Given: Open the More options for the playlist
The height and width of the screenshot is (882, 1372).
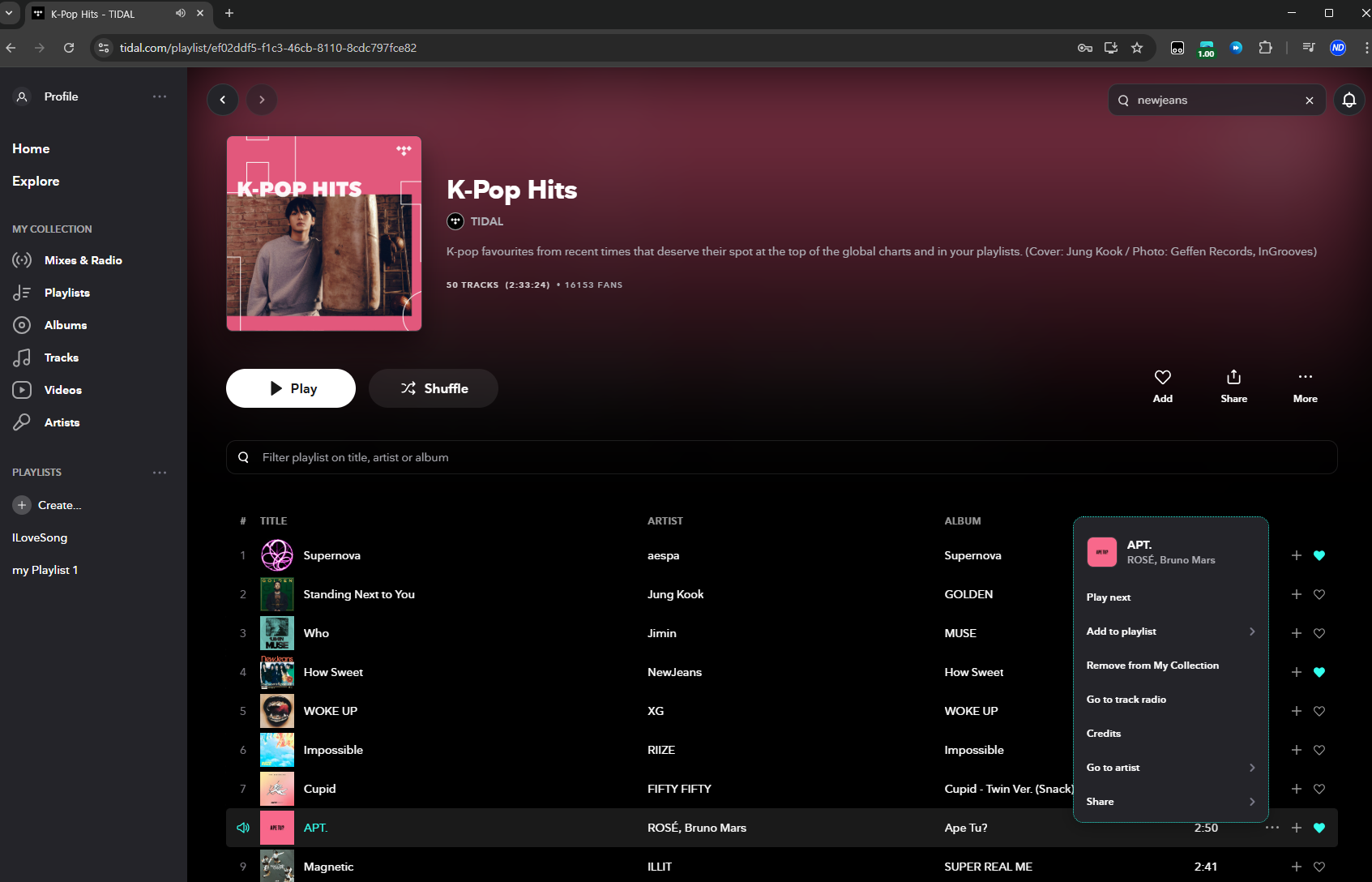Looking at the screenshot, I should (x=1306, y=387).
